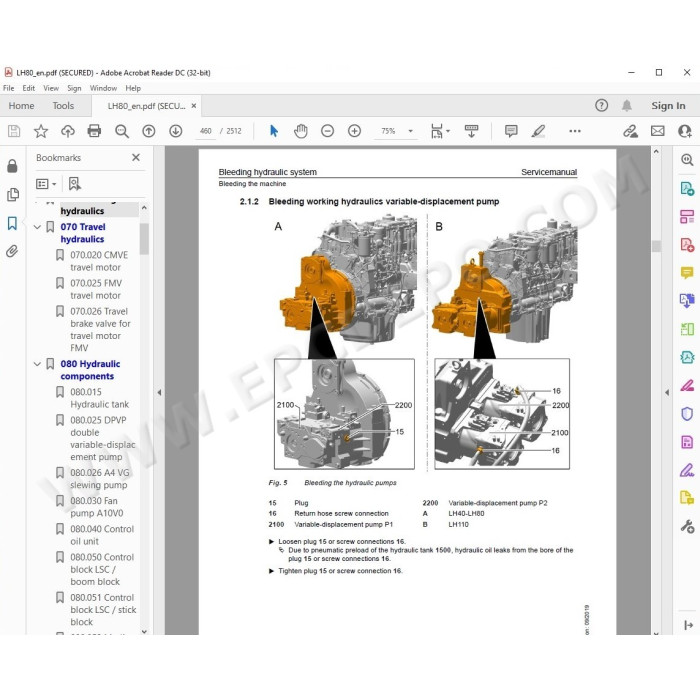The height and width of the screenshot is (700, 700).
Task: Zoom out with minus icon
Action: click(327, 131)
